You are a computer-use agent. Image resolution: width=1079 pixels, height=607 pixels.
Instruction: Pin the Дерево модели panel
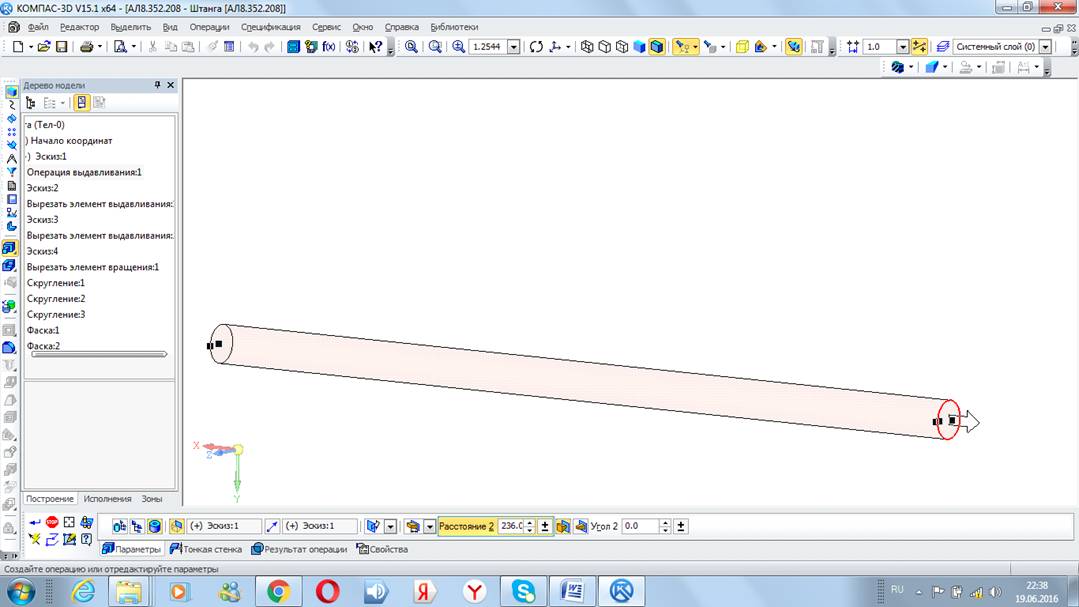(x=157, y=86)
